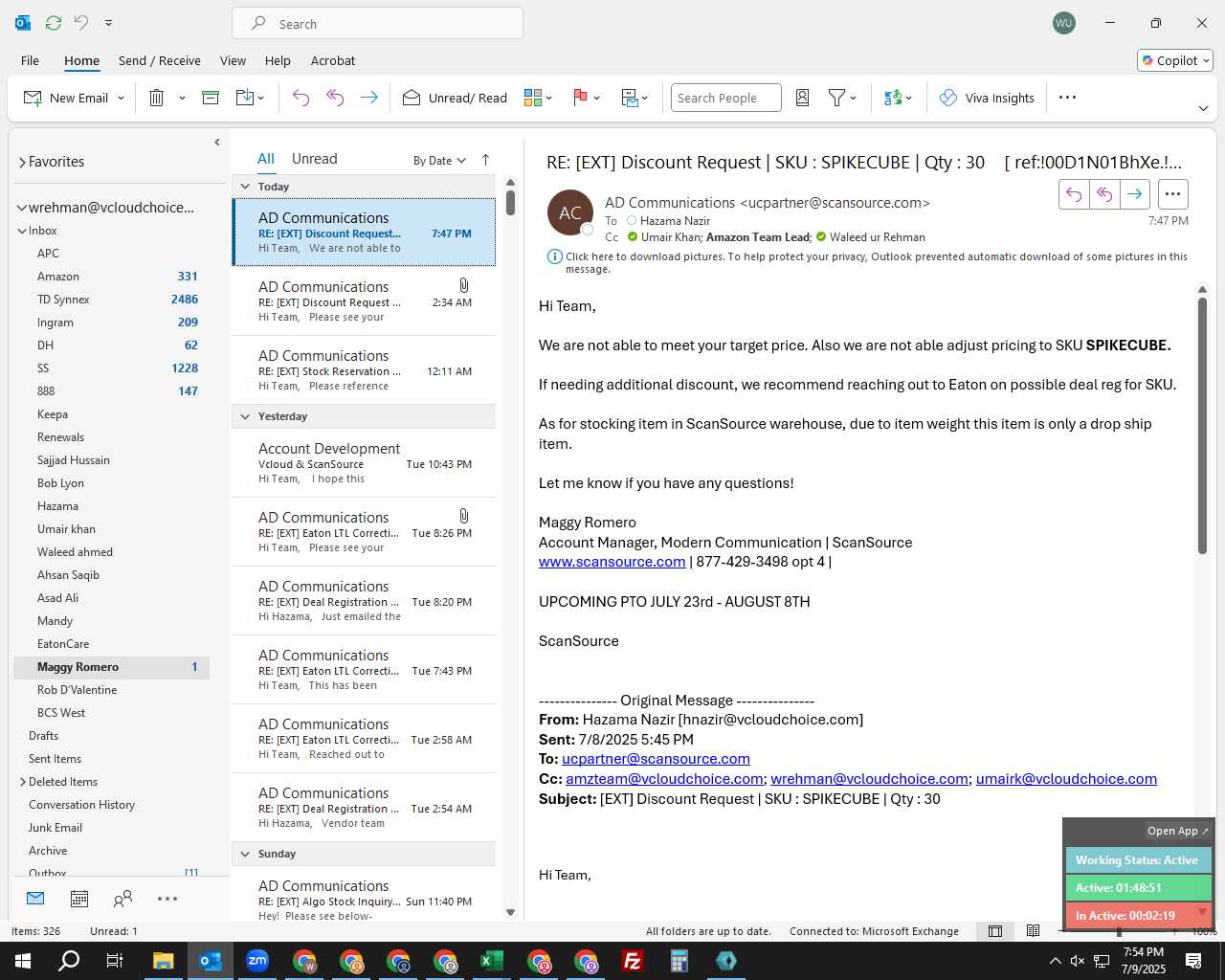Reverse sort order arrow in message list
1225x980 pixels.
485,160
